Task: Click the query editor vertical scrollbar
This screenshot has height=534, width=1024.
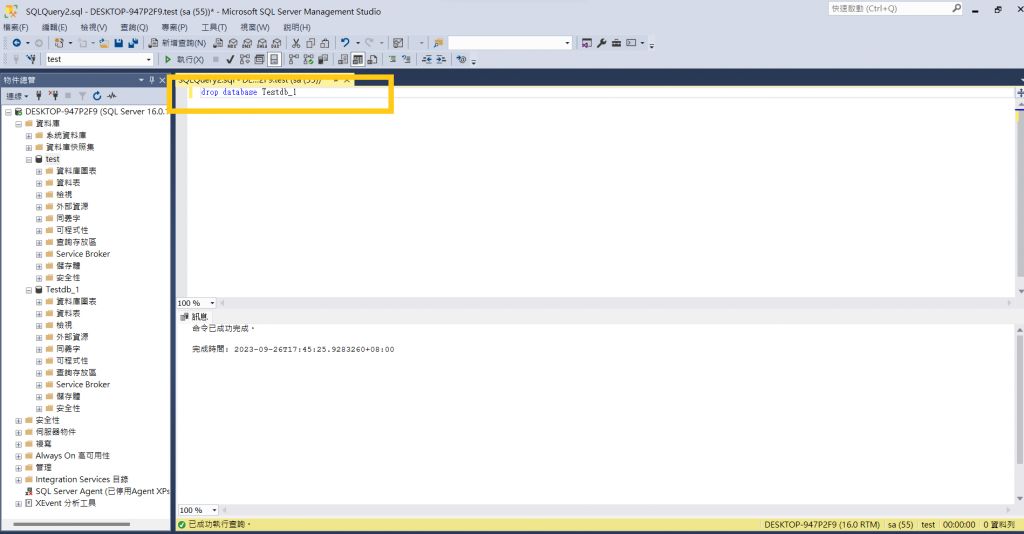Action: tap(1020, 193)
